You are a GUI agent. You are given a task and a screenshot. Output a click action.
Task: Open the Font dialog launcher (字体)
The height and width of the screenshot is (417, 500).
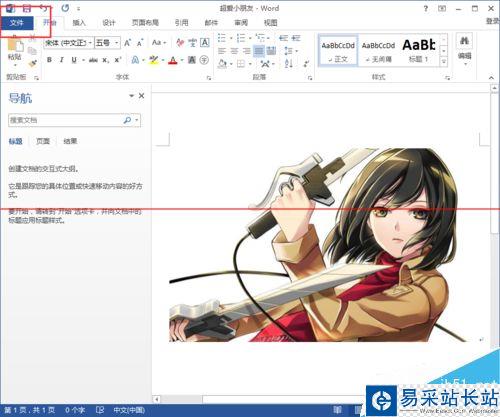(x=209, y=78)
